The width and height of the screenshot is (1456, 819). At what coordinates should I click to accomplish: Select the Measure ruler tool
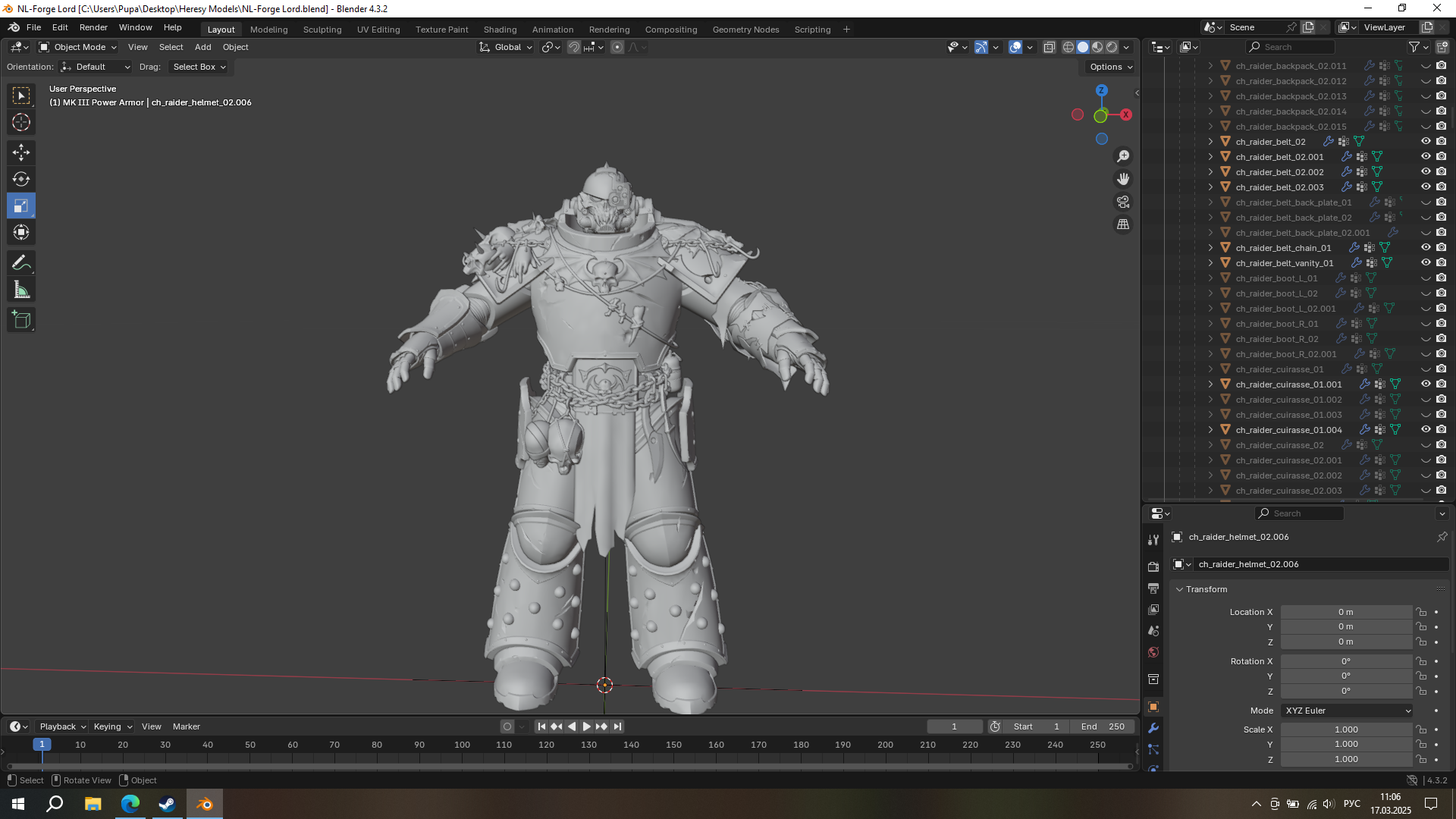pyautogui.click(x=21, y=290)
